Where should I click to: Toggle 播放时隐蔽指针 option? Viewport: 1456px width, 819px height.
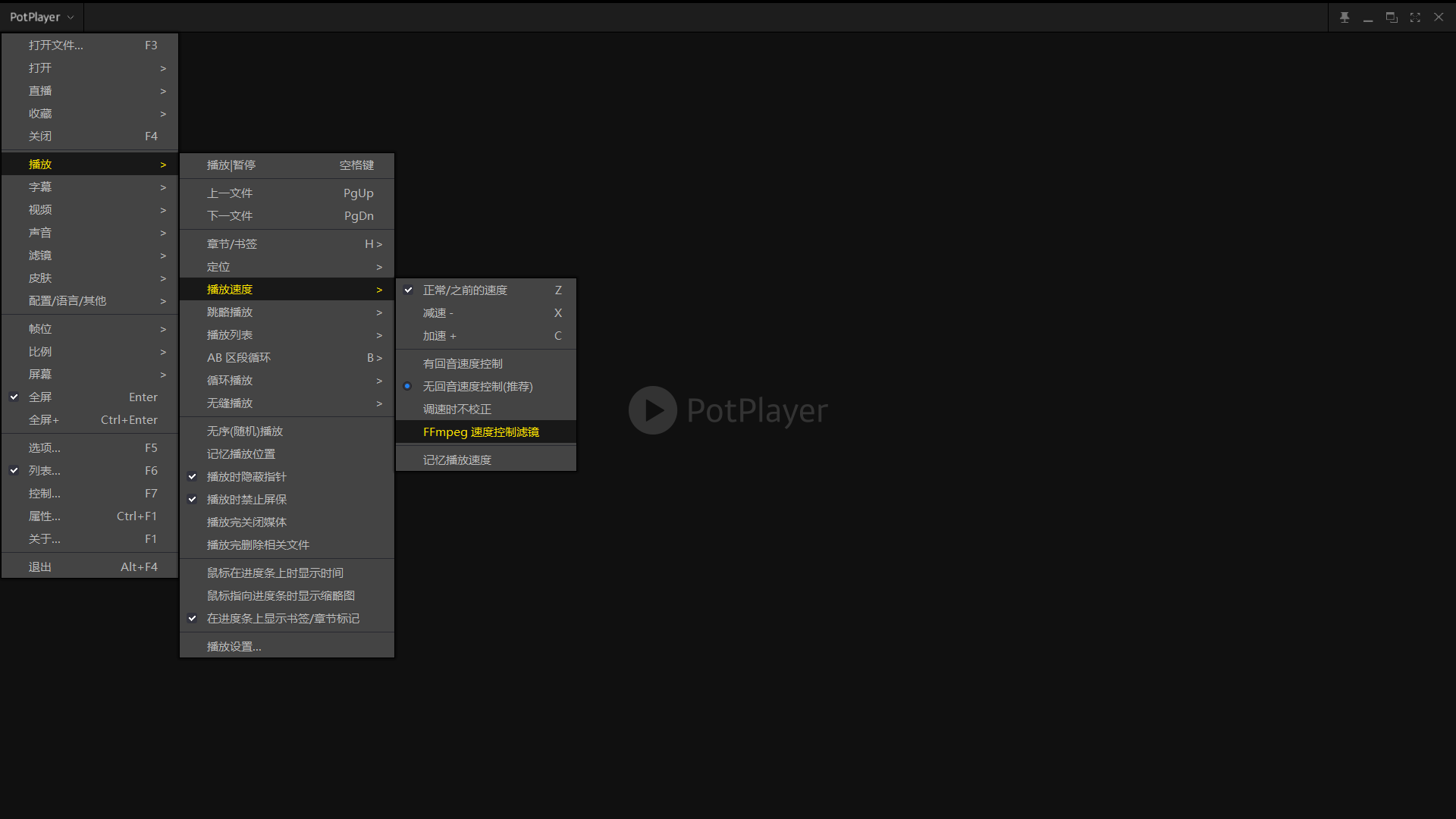coord(287,476)
